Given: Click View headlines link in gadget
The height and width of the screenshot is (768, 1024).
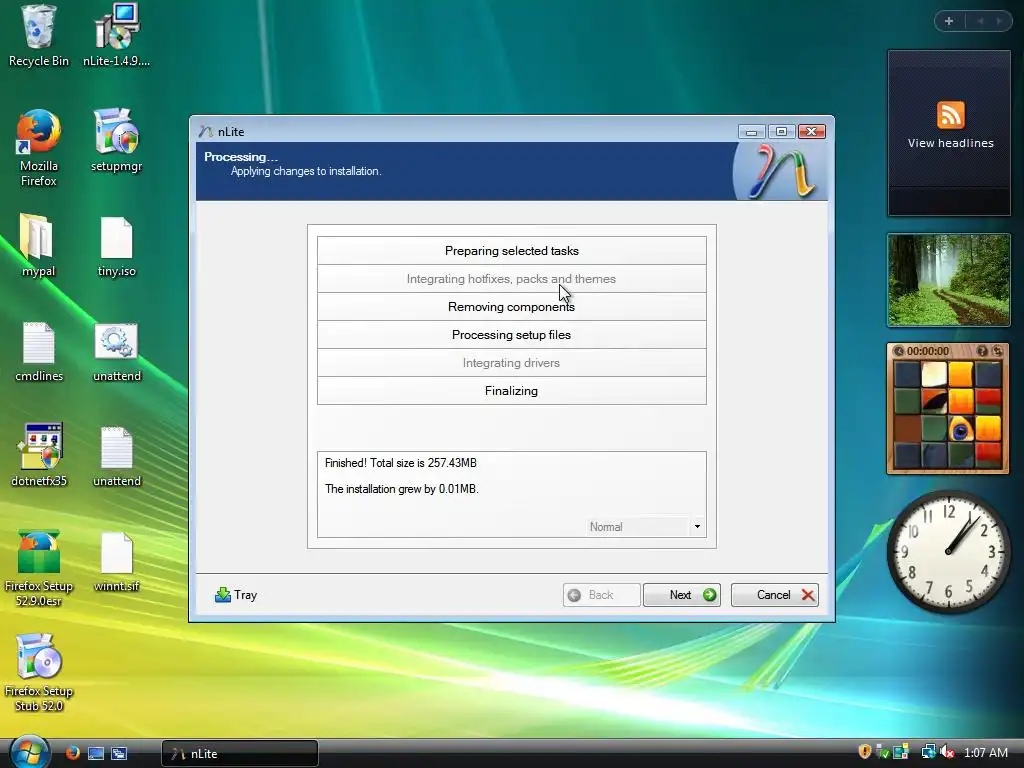Looking at the screenshot, I should click(950, 143).
